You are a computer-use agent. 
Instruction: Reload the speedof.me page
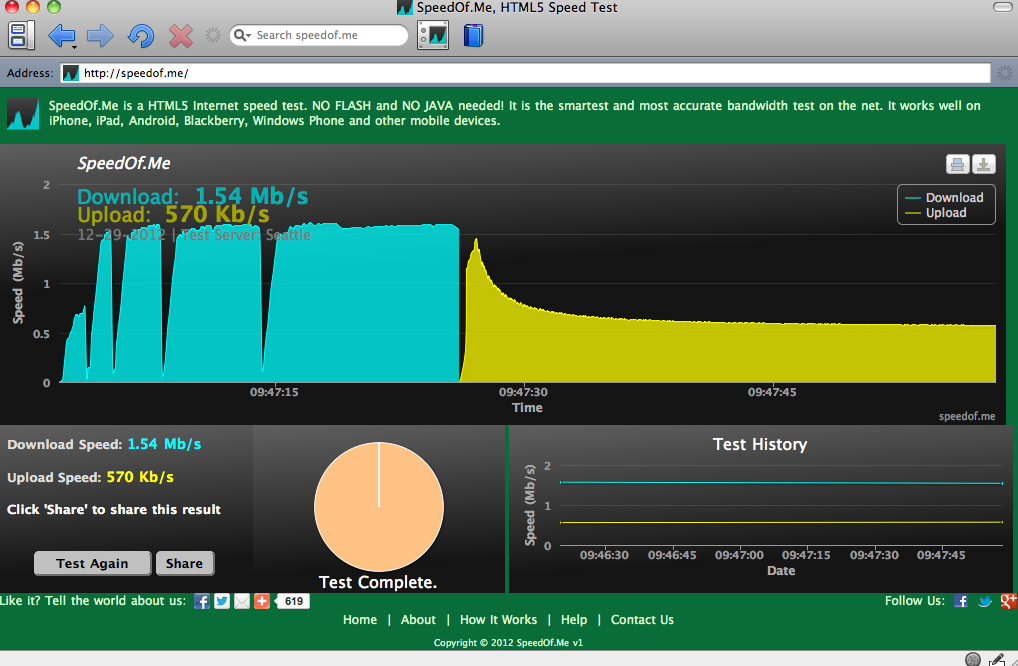coord(140,36)
